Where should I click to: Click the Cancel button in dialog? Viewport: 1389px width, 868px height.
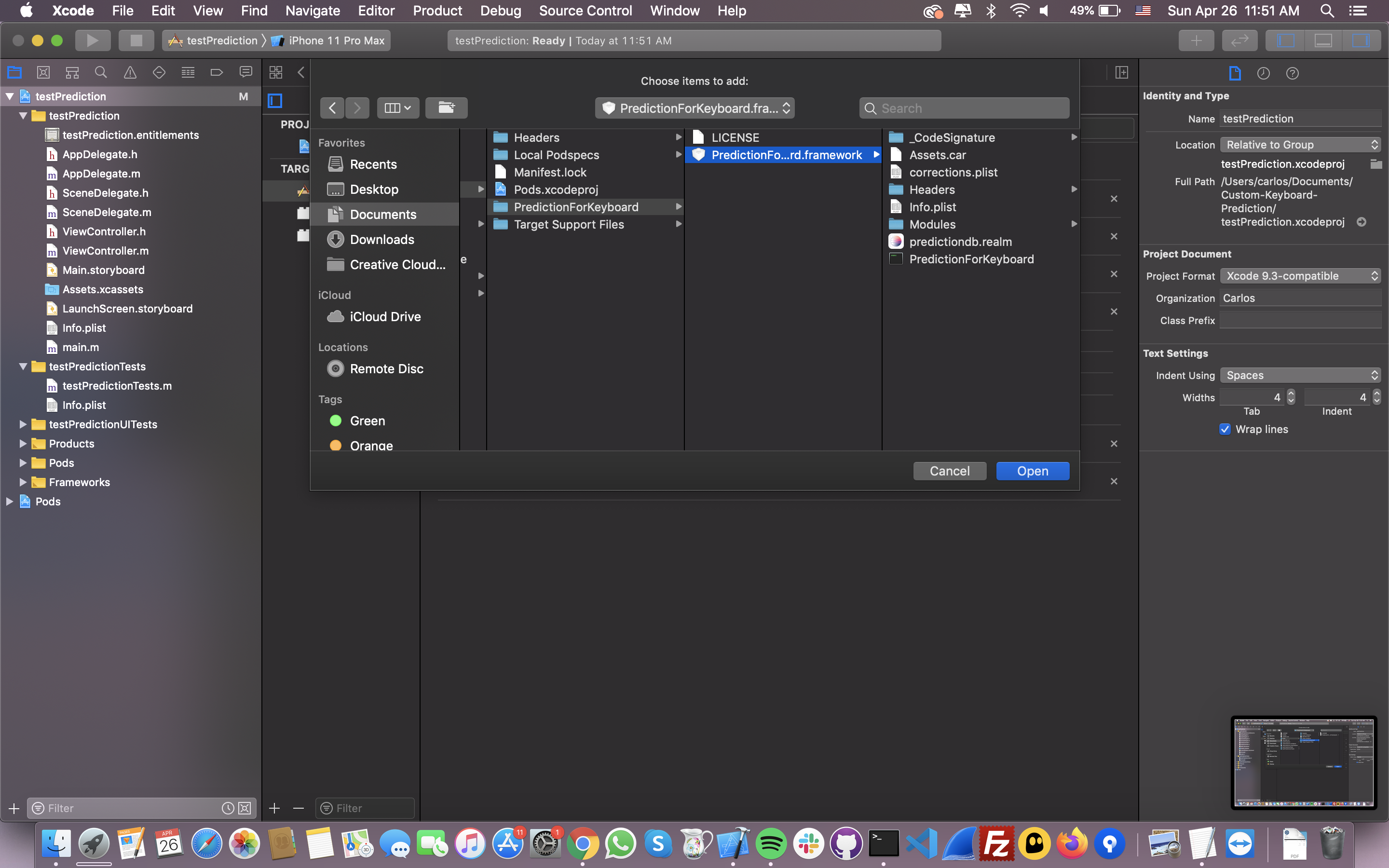point(949,471)
